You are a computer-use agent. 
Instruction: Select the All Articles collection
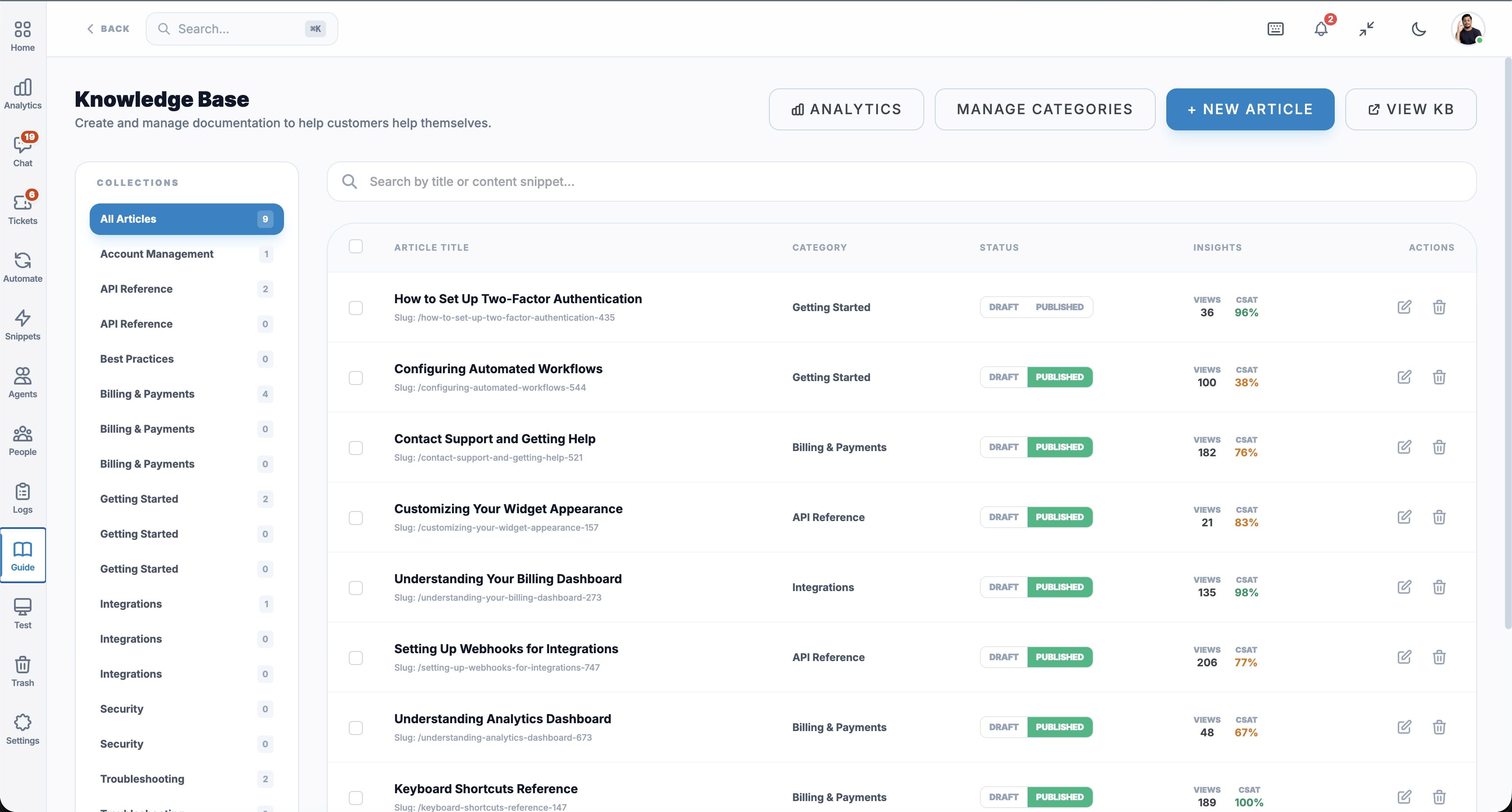(x=187, y=219)
